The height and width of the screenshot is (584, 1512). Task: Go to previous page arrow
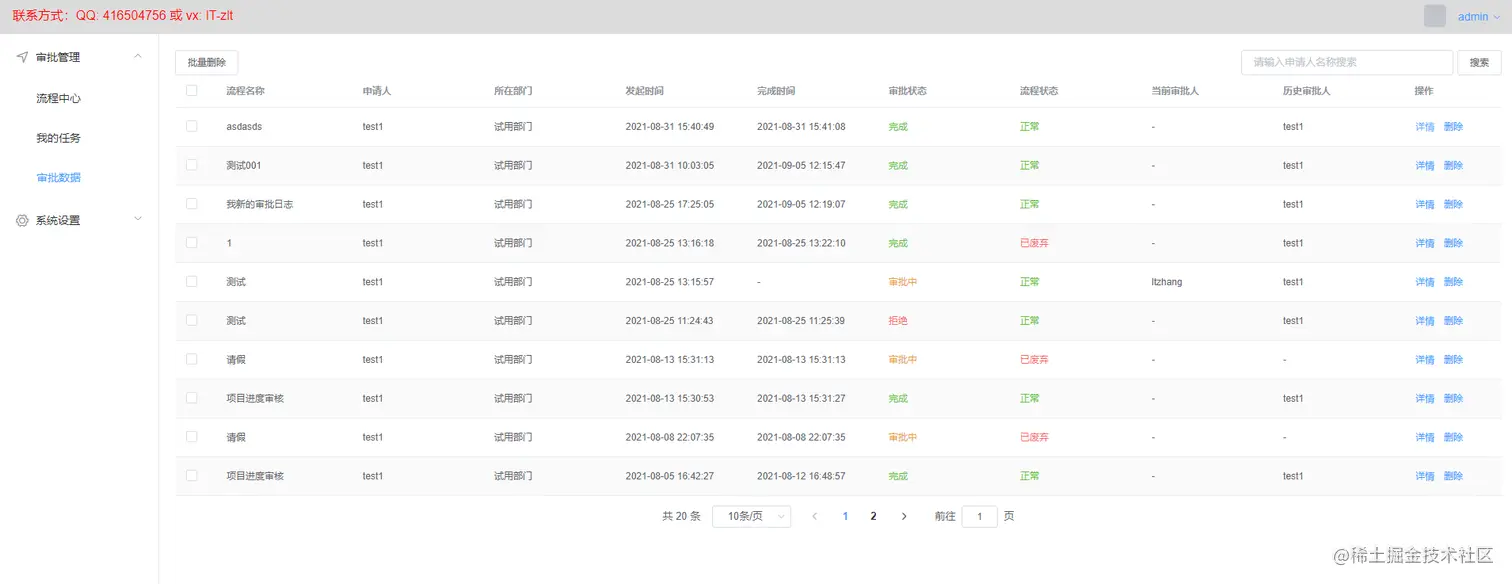coord(815,516)
